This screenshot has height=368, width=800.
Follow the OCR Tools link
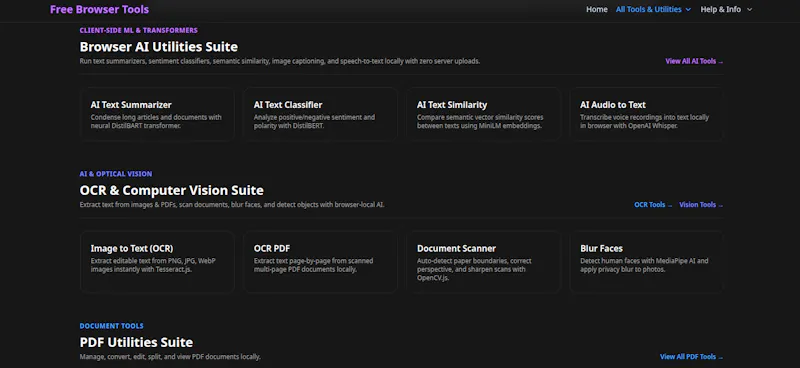click(653, 205)
